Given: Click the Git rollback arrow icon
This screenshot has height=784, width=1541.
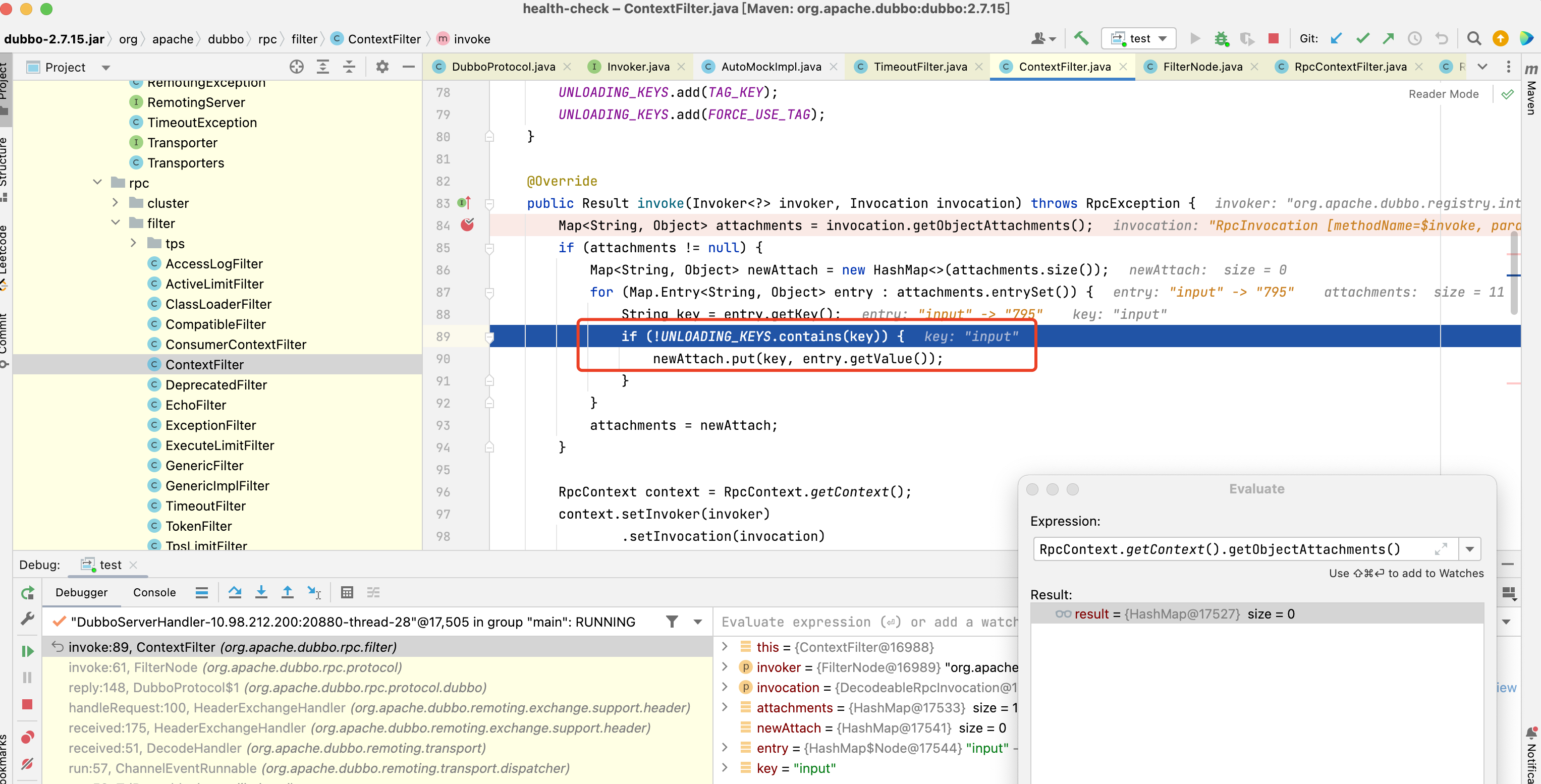Looking at the screenshot, I should (x=1442, y=38).
